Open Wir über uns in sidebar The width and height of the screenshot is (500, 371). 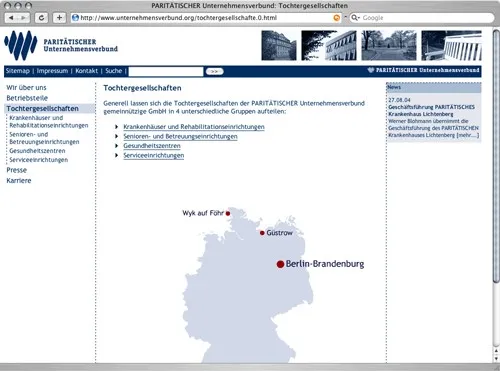[x=26, y=87]
